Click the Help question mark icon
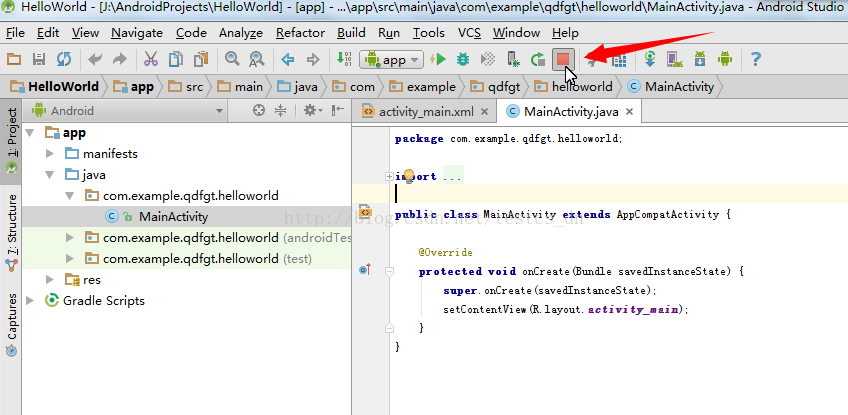Screen dimensions: 848x415 coord(756,60)
